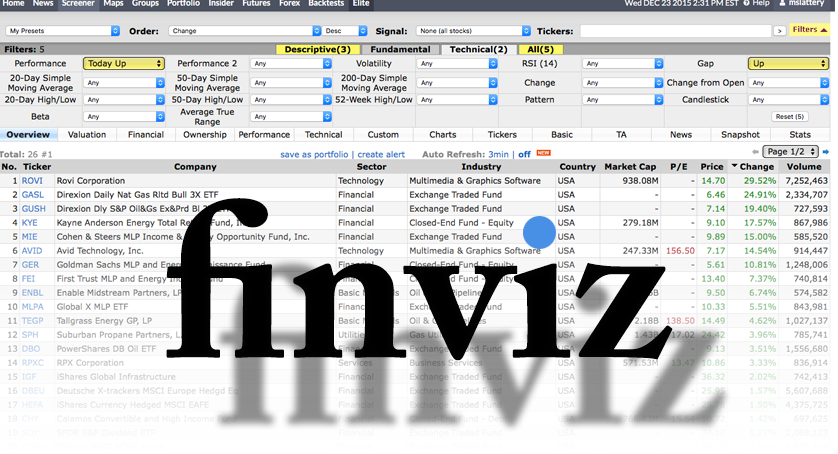Sort by the Market Cap column header
838x454 pixels.
[630, 166]
